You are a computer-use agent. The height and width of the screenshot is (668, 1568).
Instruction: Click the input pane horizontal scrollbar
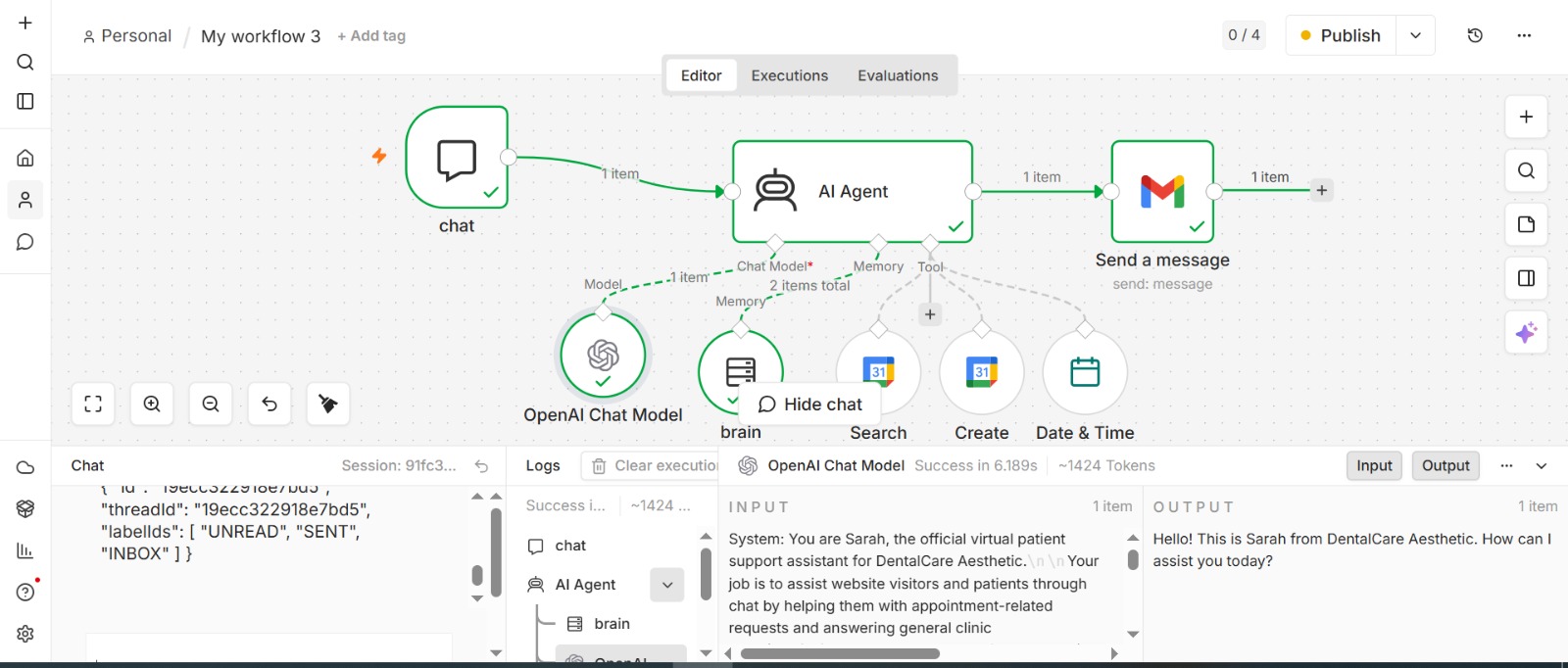point(840,653)
